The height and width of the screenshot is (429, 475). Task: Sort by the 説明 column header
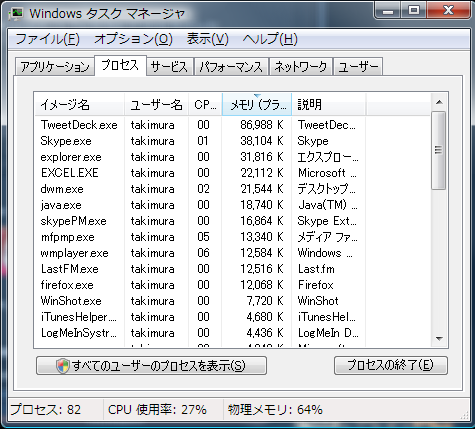click(329, 105)
